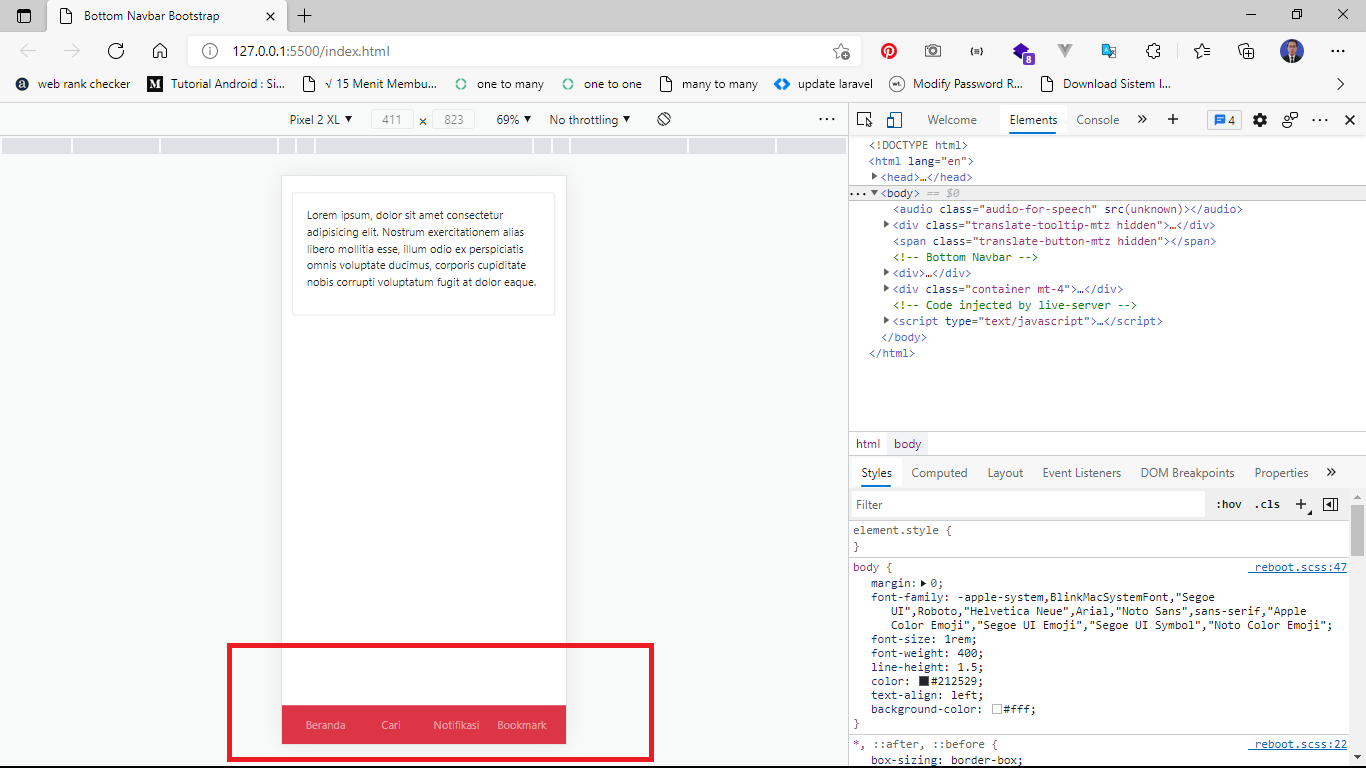Open the No throttling dropdown

point(588,119)
